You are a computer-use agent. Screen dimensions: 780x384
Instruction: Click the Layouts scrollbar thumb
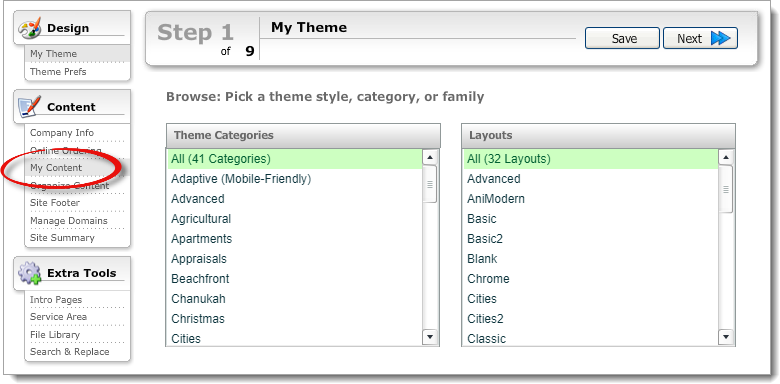coord(726,189)
